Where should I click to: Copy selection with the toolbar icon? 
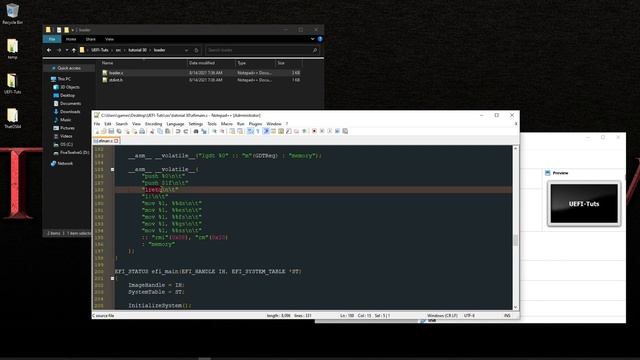click(x=160, y=131)
